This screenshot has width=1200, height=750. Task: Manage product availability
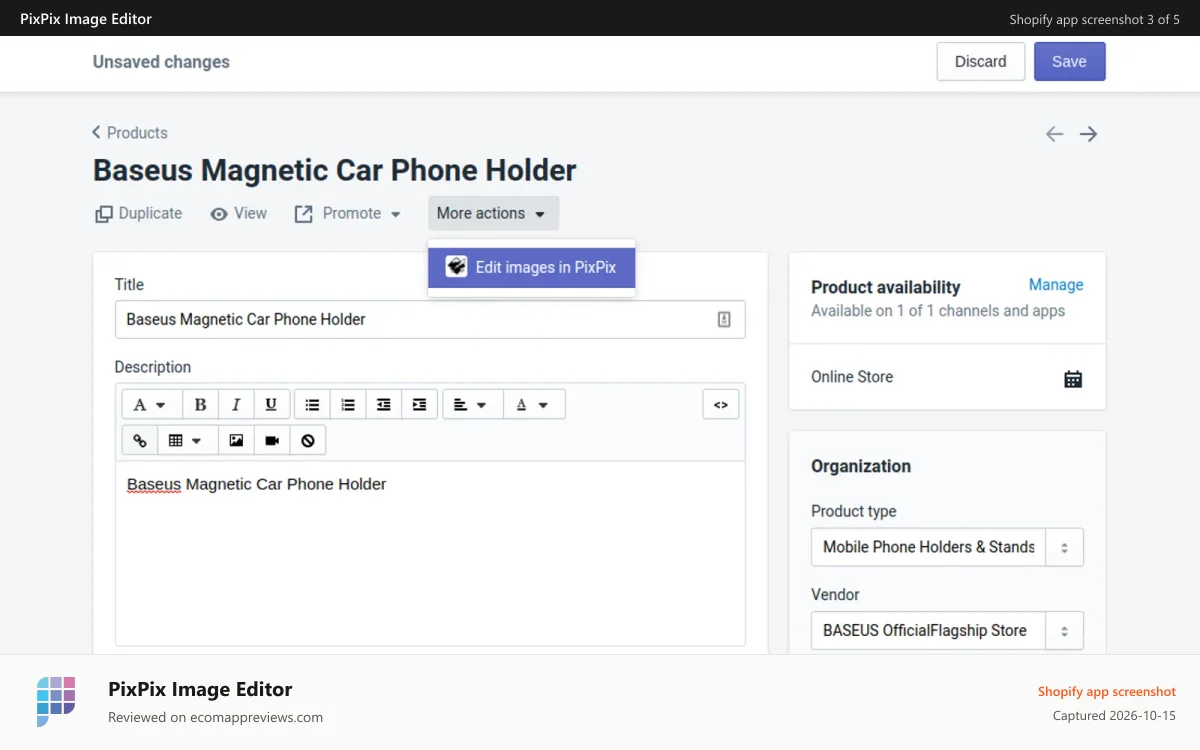coord(1056,285)
